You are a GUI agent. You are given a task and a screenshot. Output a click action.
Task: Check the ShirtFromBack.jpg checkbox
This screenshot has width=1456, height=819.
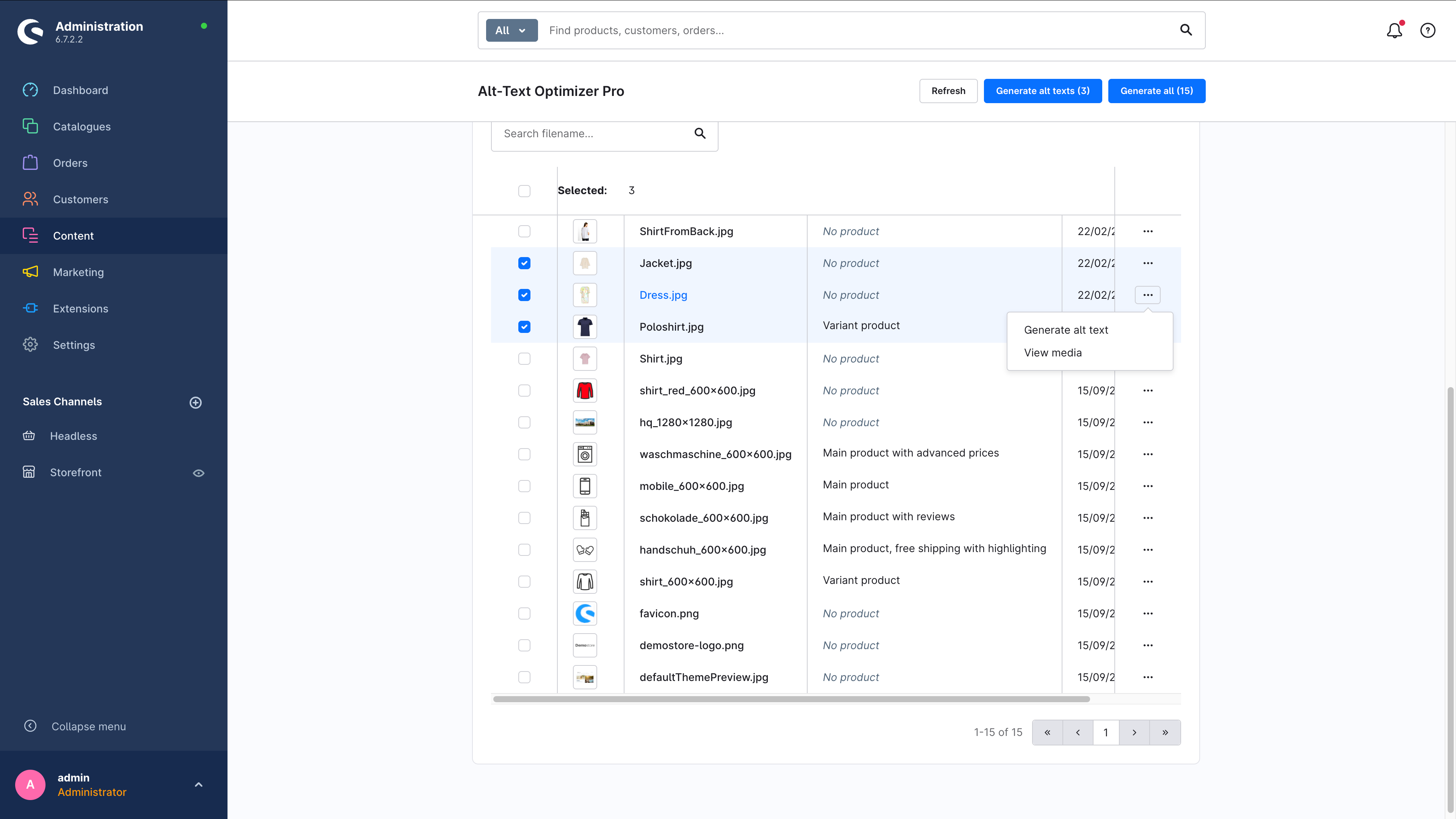(x=524, y=231)
